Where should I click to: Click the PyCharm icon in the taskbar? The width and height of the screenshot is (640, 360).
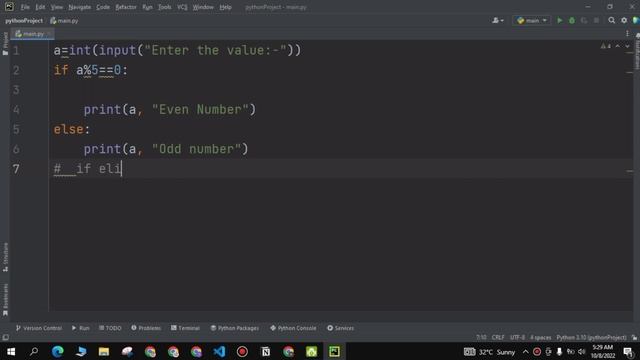point(334,351)
